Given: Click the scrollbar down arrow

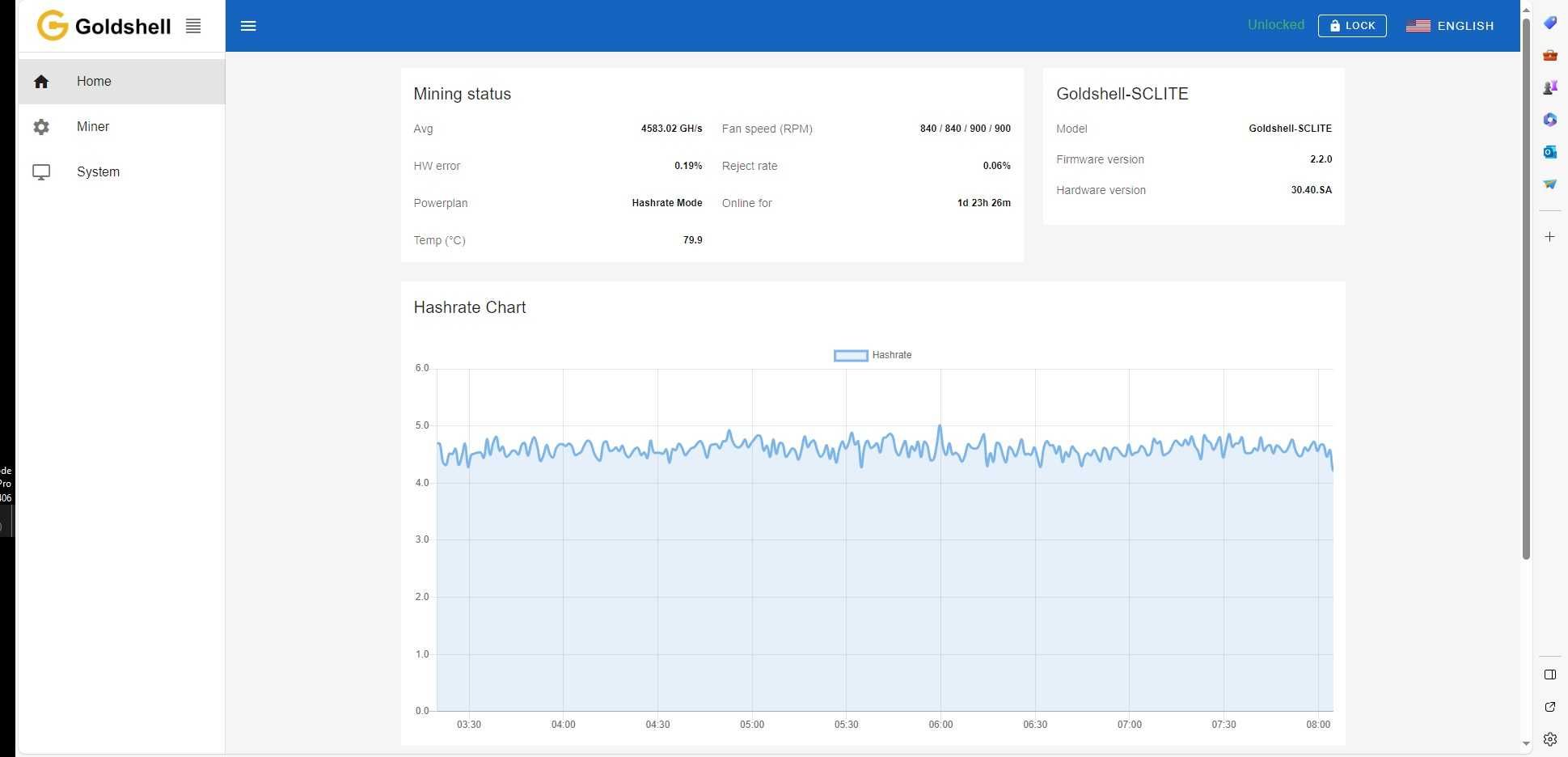Looking at the screenshot, I should (x=1526, y=743).
